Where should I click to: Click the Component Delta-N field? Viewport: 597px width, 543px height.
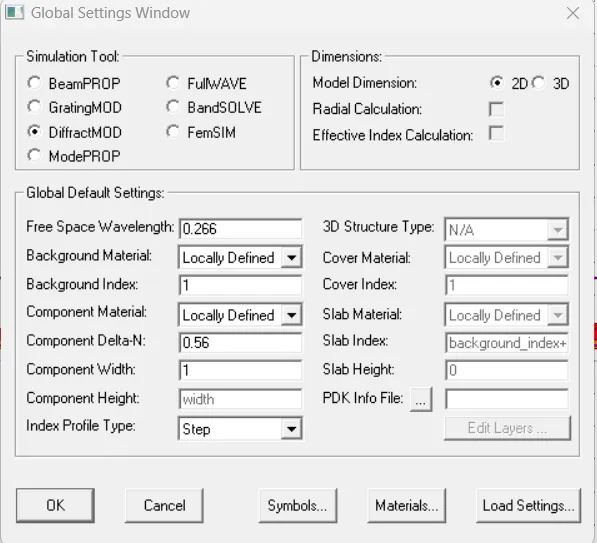241,342
